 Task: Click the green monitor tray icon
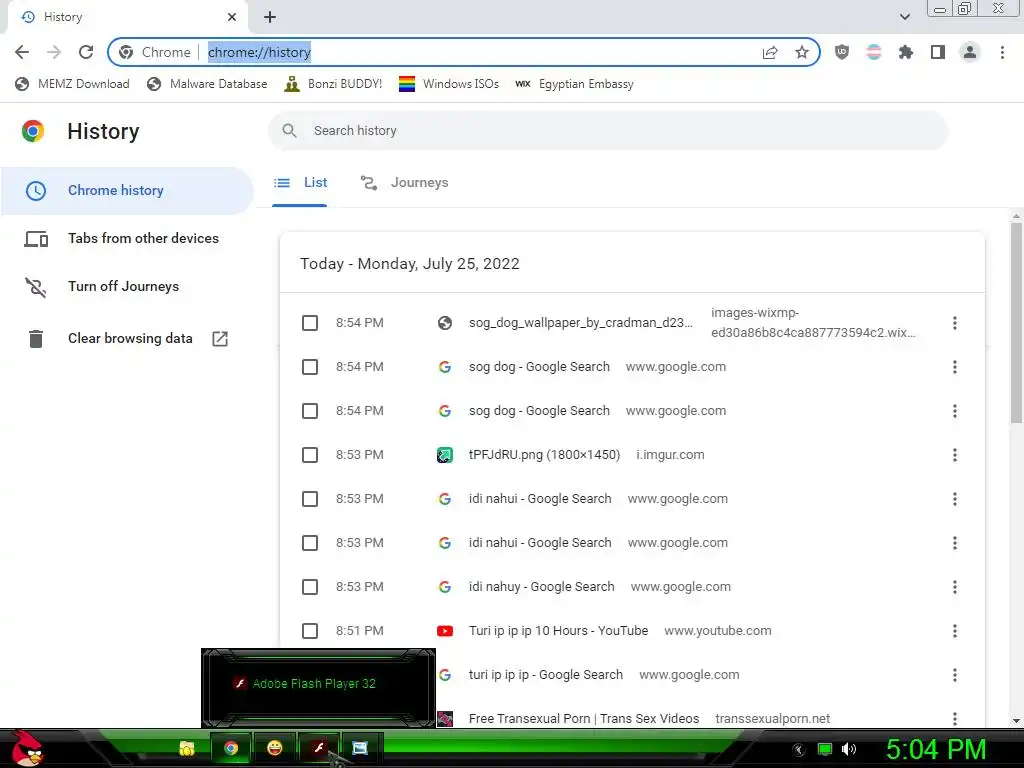(x=825, y=749)
